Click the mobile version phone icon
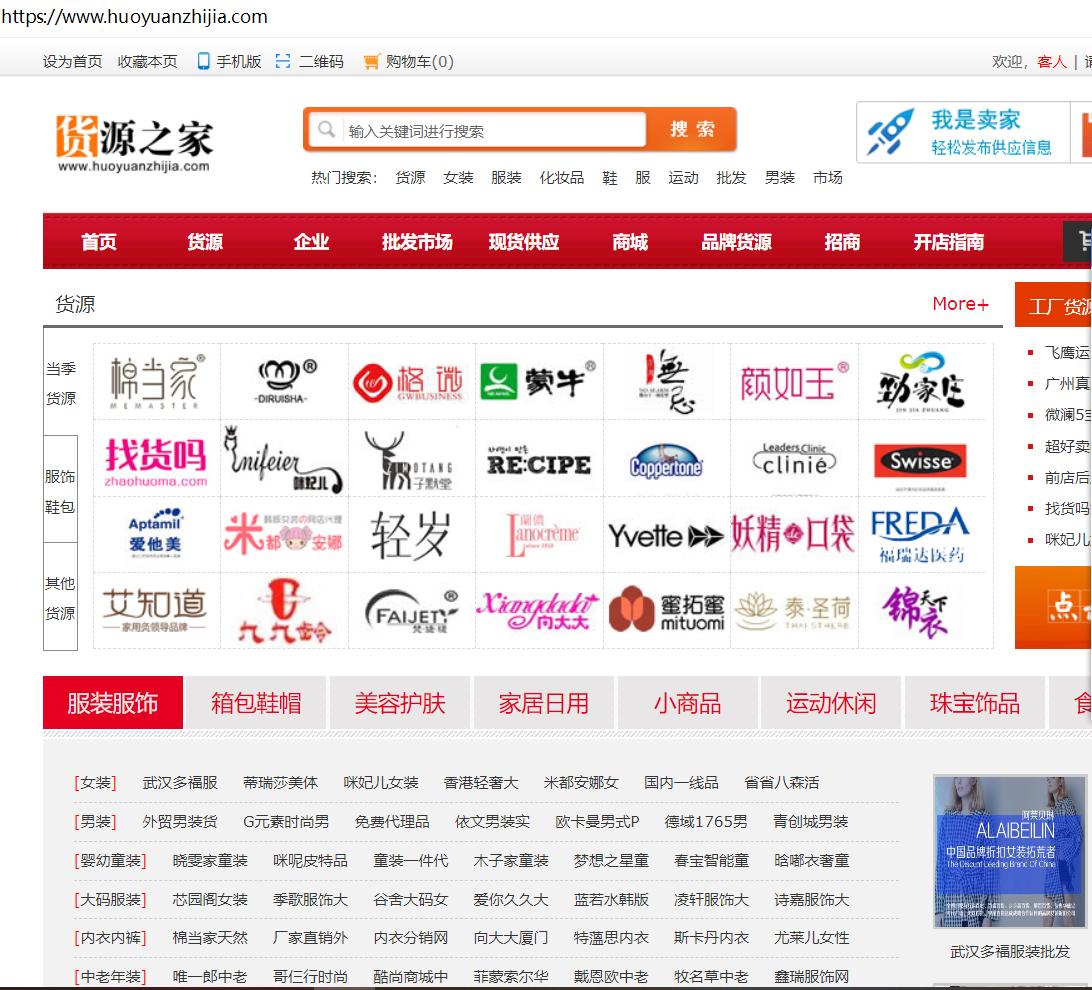 [x=203, y=61]
